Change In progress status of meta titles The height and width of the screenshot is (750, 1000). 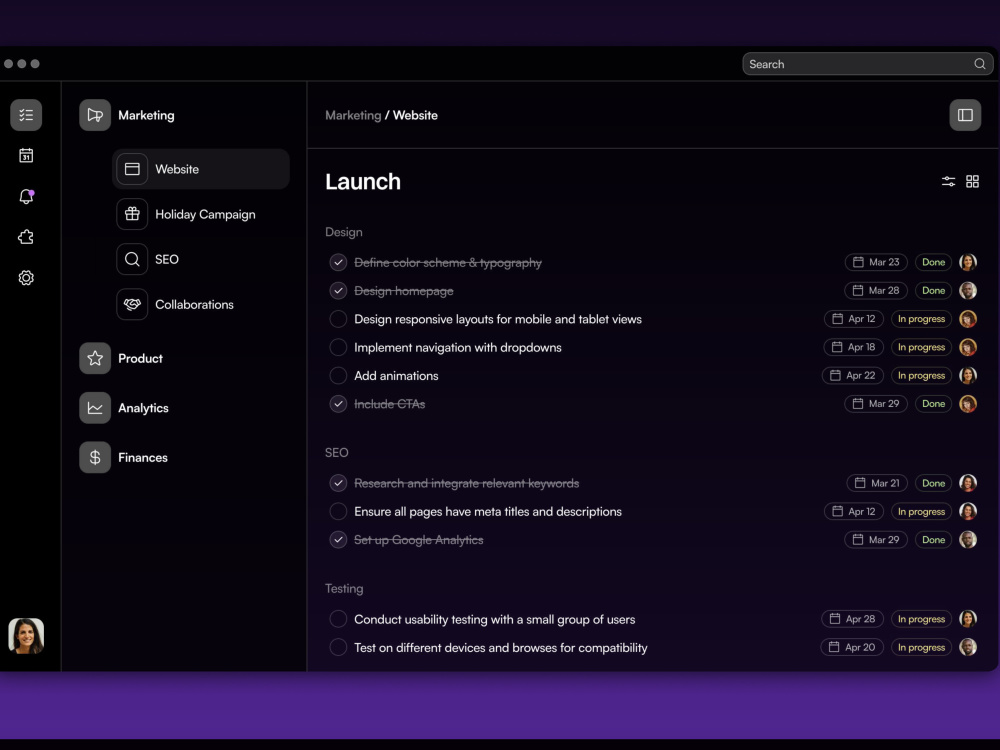coord(922,511)
